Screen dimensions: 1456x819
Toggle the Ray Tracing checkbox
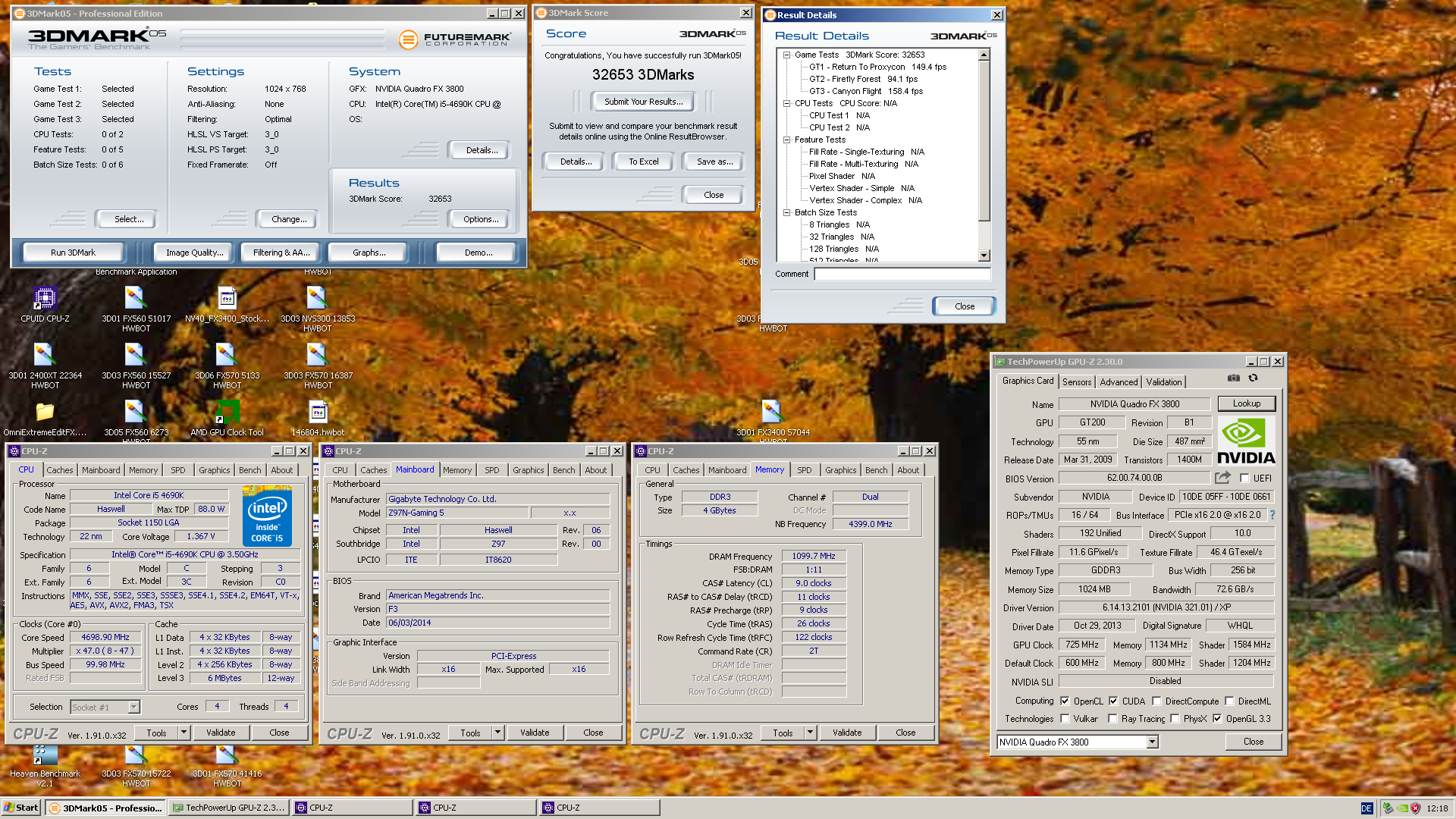[x=1112, y=718]
